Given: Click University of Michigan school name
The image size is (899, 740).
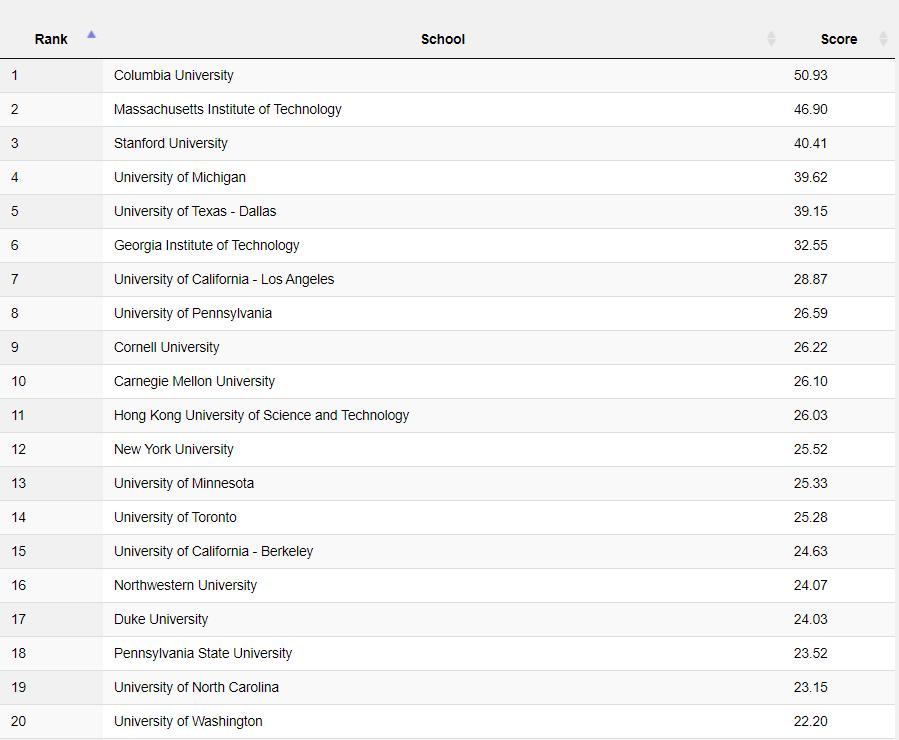Looking at the screenshot, I should tap(180, 177).
